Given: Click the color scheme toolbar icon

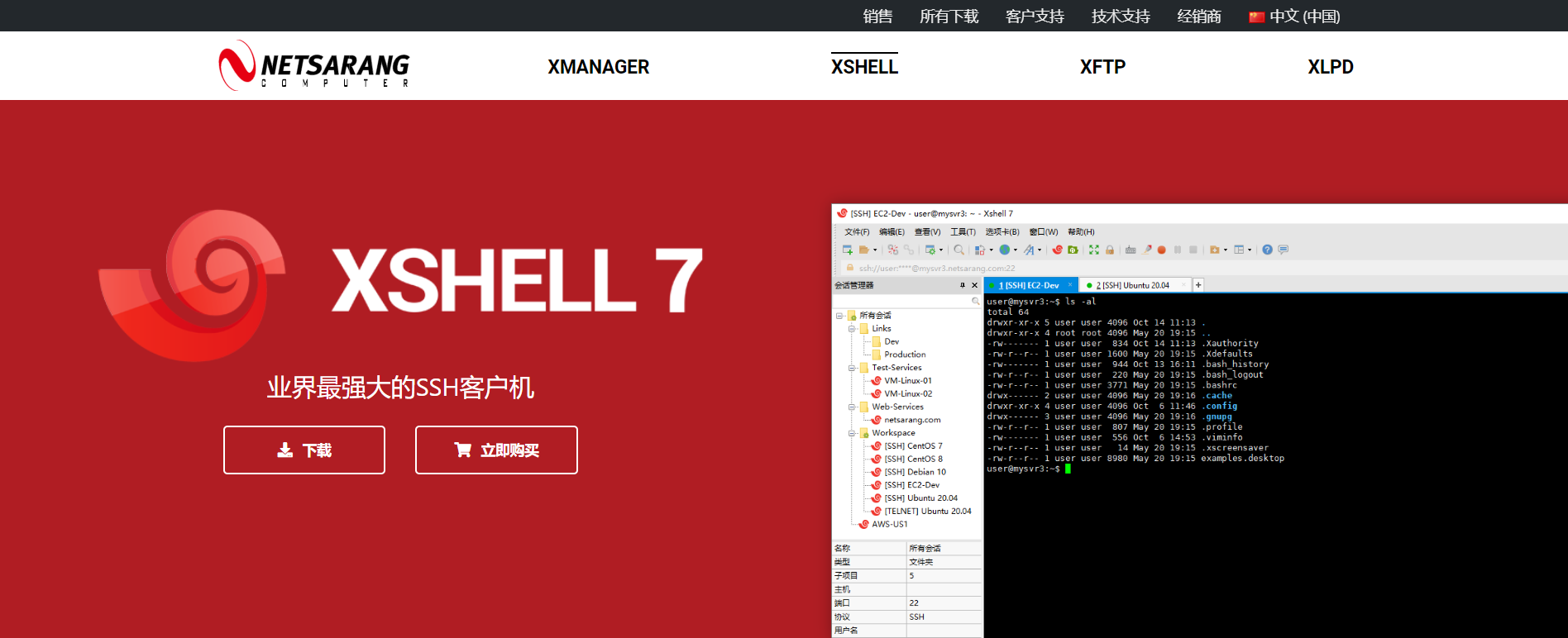Looking at the screenshot, I should [x=980, y=250].
